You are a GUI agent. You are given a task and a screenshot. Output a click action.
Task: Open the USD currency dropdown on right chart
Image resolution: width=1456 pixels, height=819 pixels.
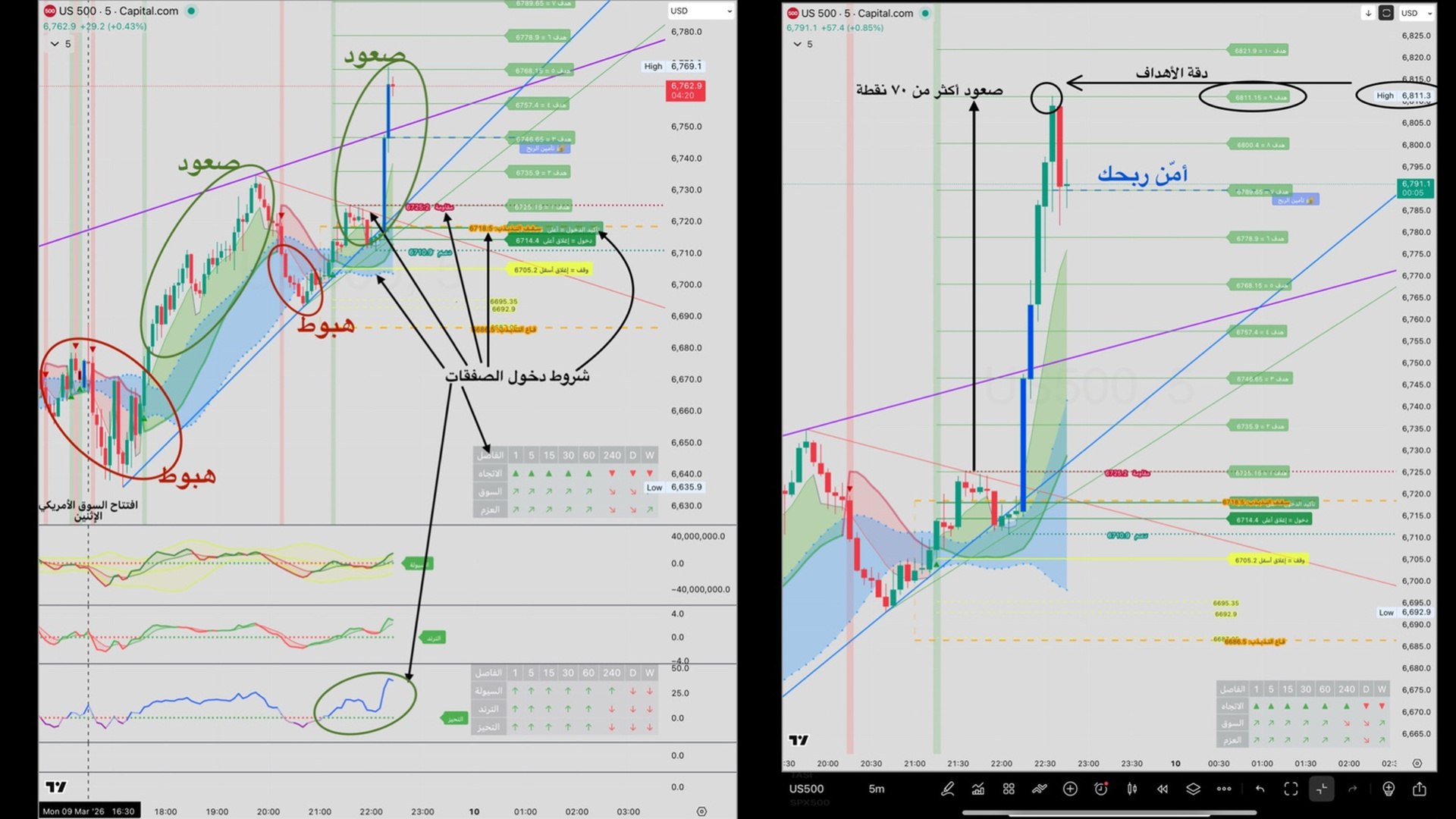1416,13
